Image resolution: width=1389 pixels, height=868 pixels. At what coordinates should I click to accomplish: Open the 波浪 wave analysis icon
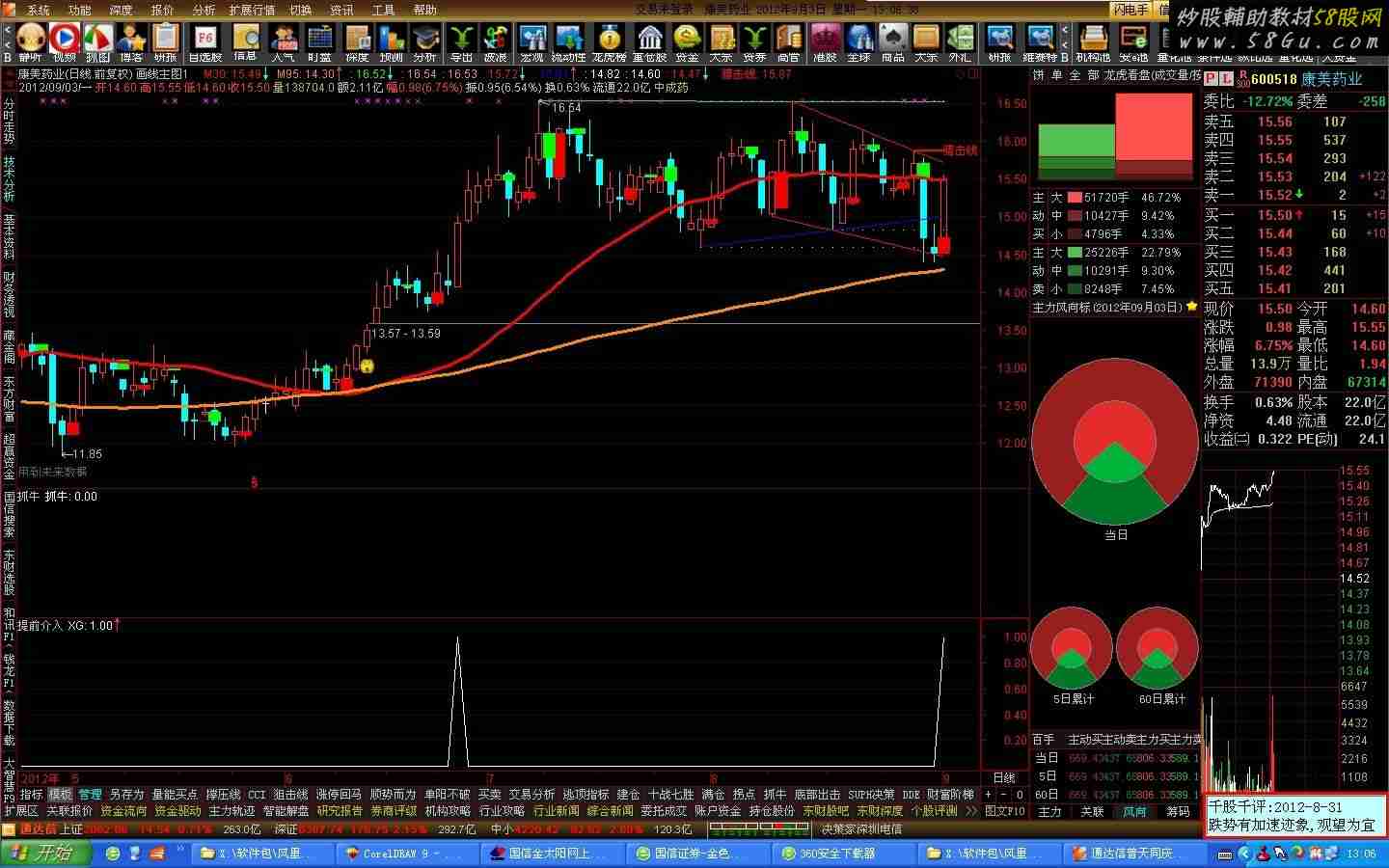pos(496,41)
